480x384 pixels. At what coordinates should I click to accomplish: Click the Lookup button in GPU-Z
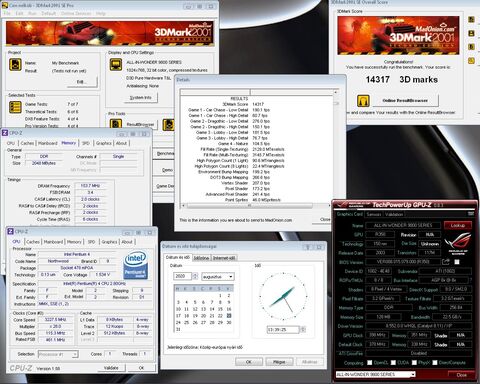tap(458, 225)
